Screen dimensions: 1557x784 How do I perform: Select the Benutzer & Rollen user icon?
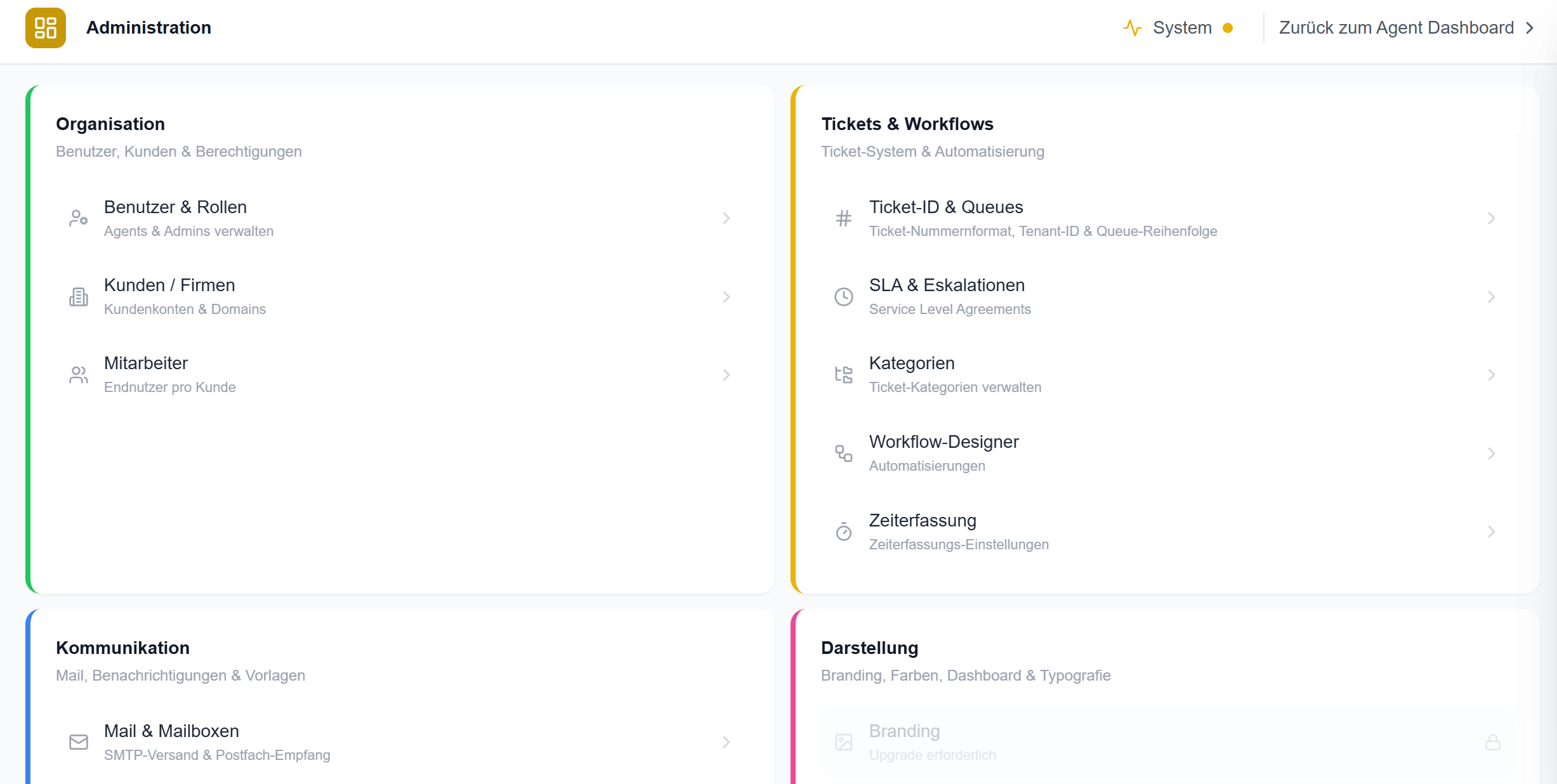click(78, 218)
